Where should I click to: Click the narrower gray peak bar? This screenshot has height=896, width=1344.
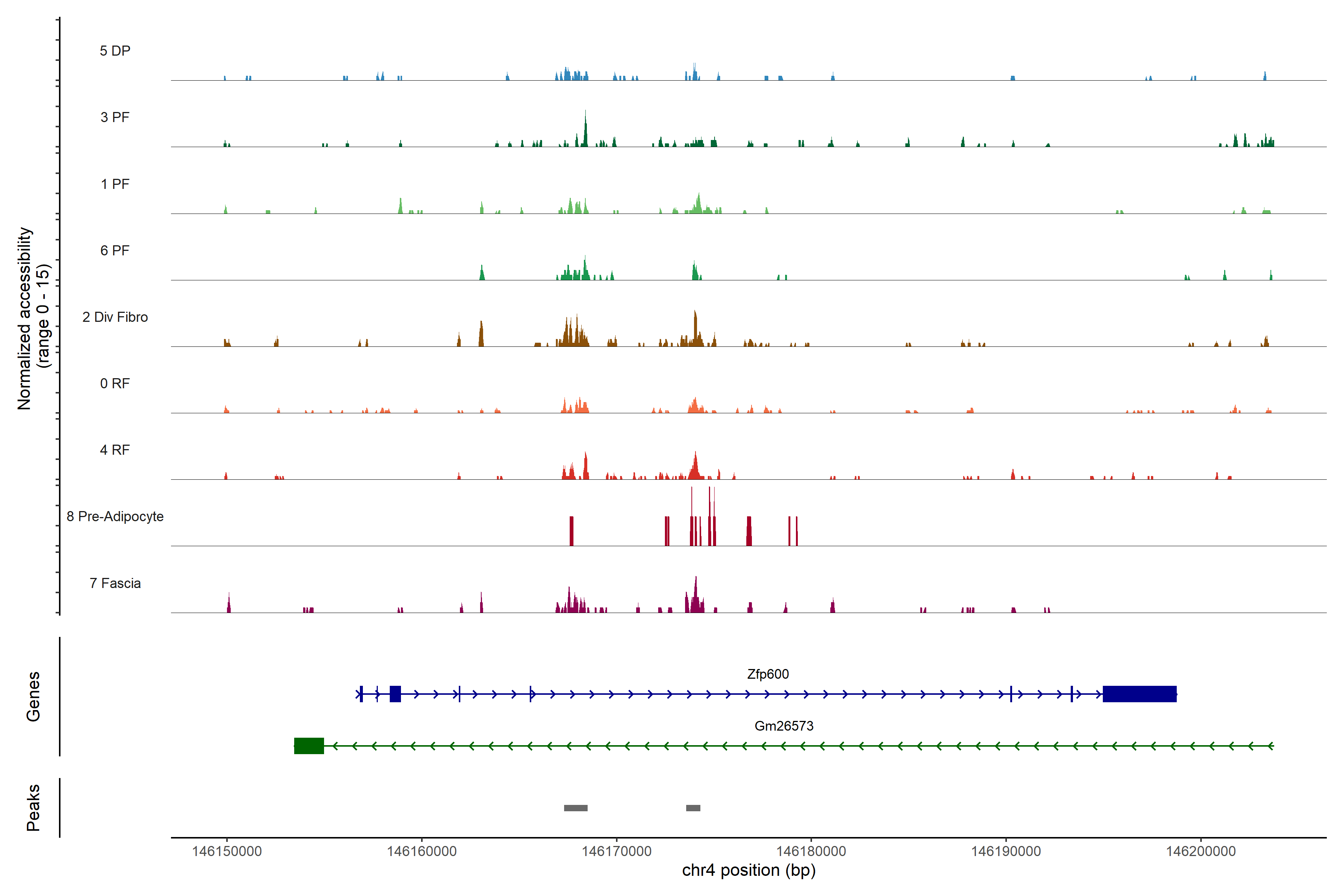(x=693, y=808)
